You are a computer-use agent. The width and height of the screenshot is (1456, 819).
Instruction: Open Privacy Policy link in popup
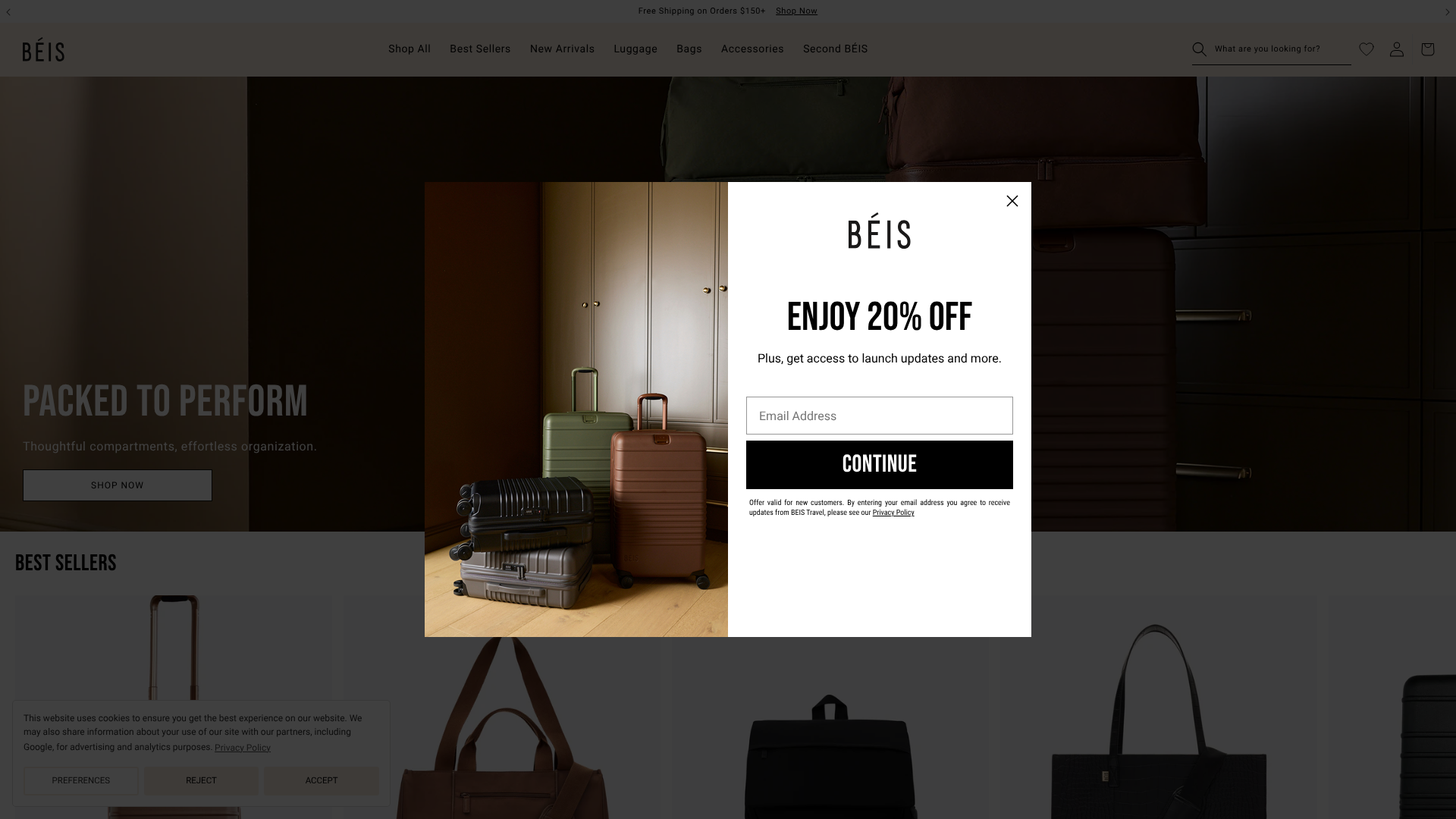coord(893,513)
